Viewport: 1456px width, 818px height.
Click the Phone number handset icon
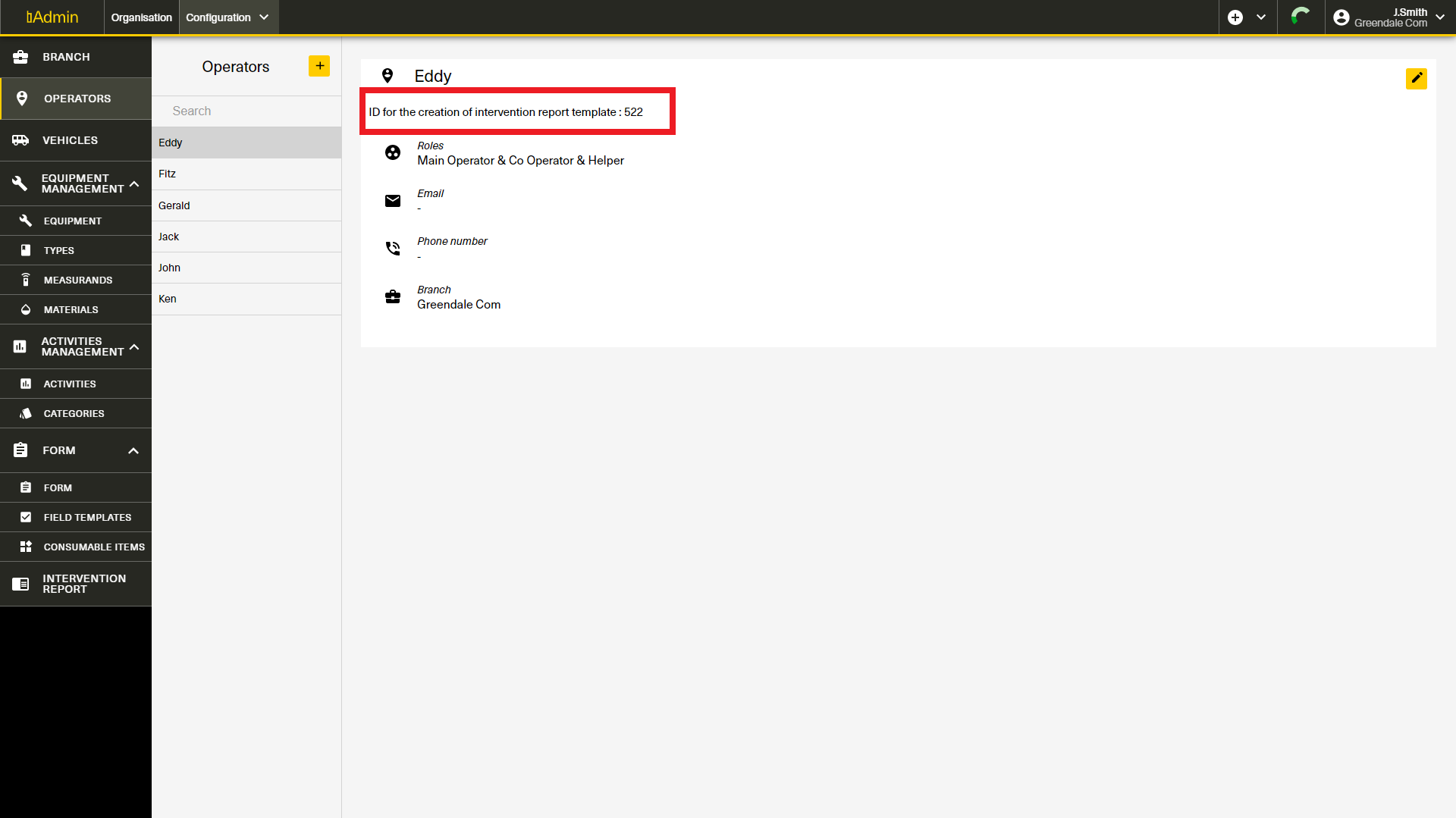click(393, 249)
